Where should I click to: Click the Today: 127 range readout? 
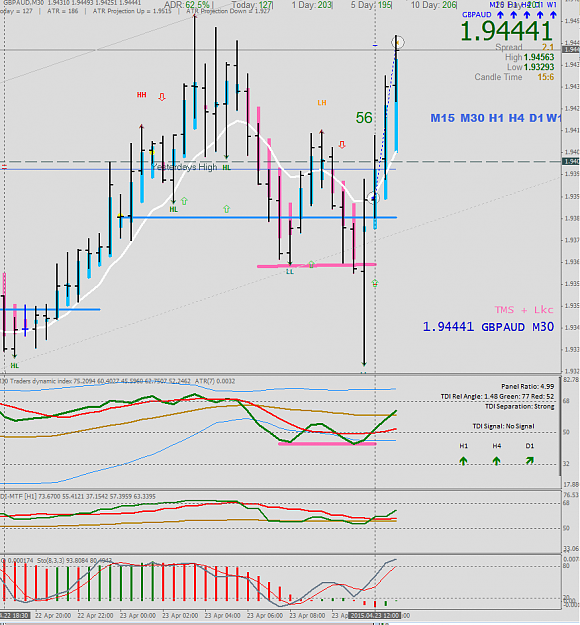(252, 5)
